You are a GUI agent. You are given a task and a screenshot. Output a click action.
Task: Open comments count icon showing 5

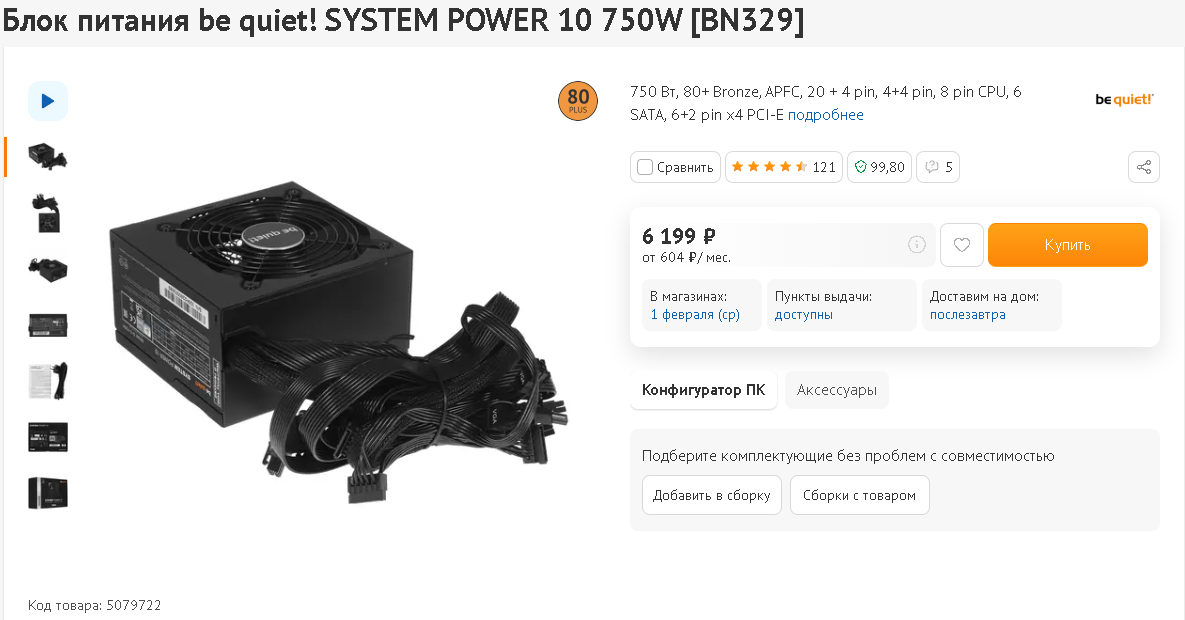coord(938,167)
